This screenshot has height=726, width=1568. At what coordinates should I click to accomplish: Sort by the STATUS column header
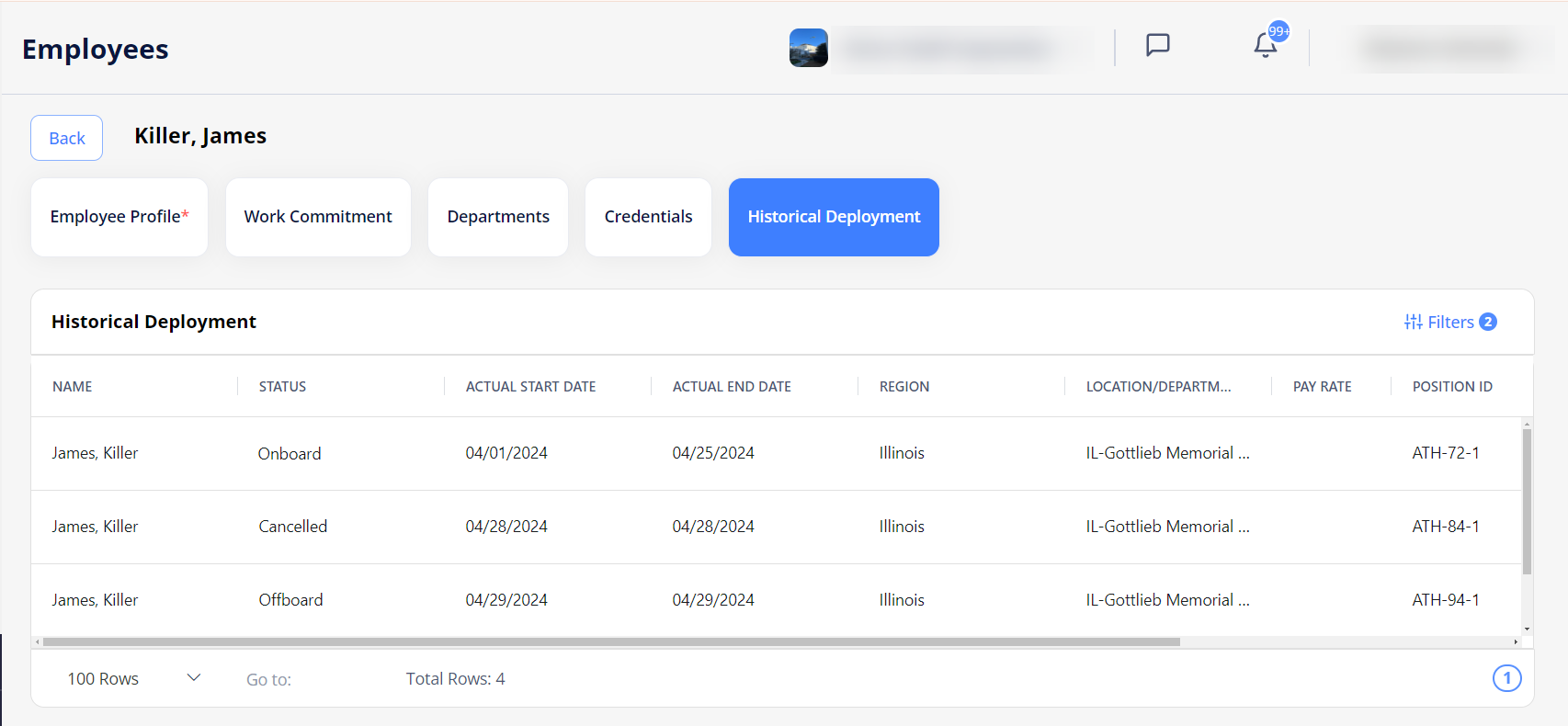click(282, 386)
